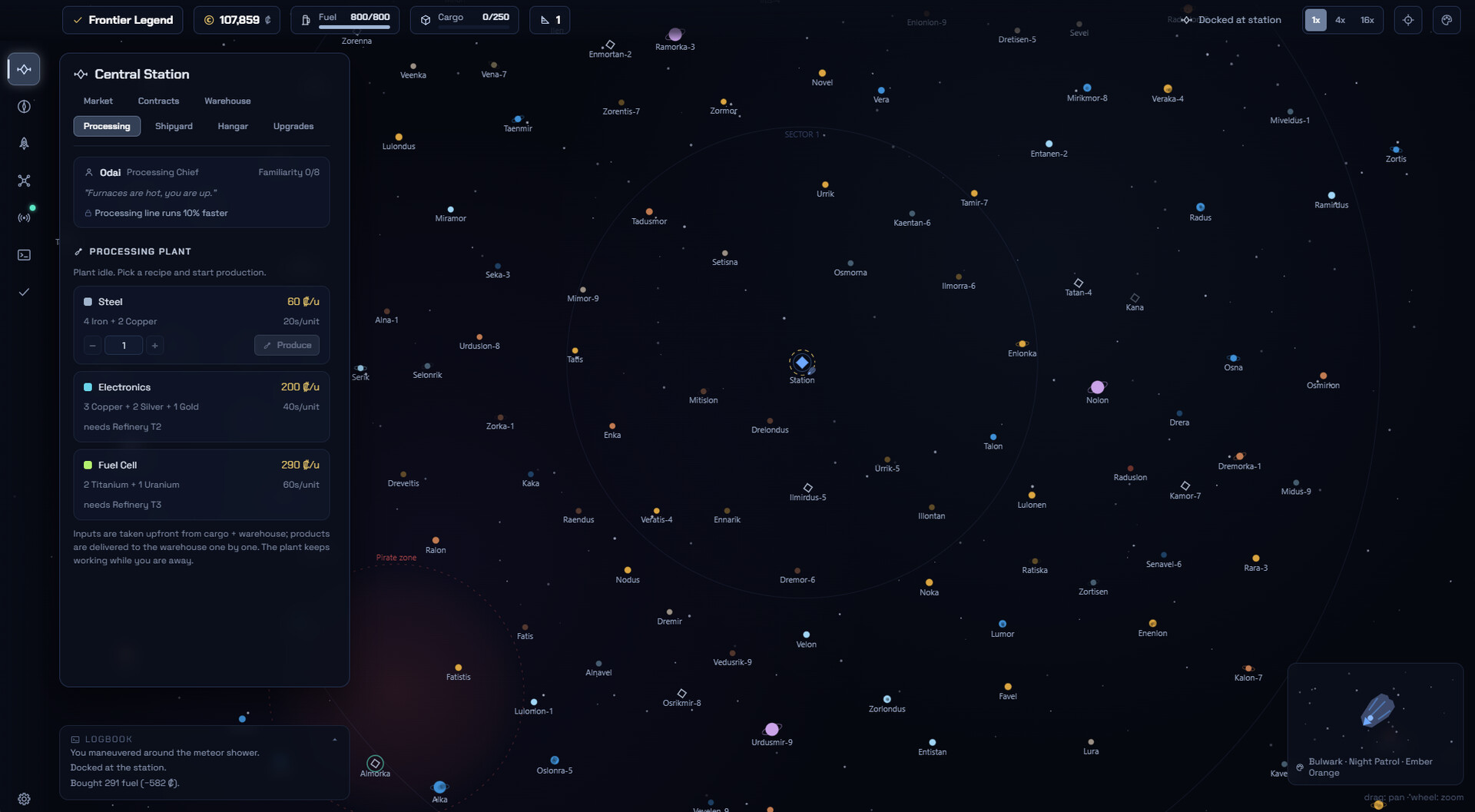Select the Almorka marker on the map
The width and height of the screenshot is (1475, 812).
coord(375,763)
